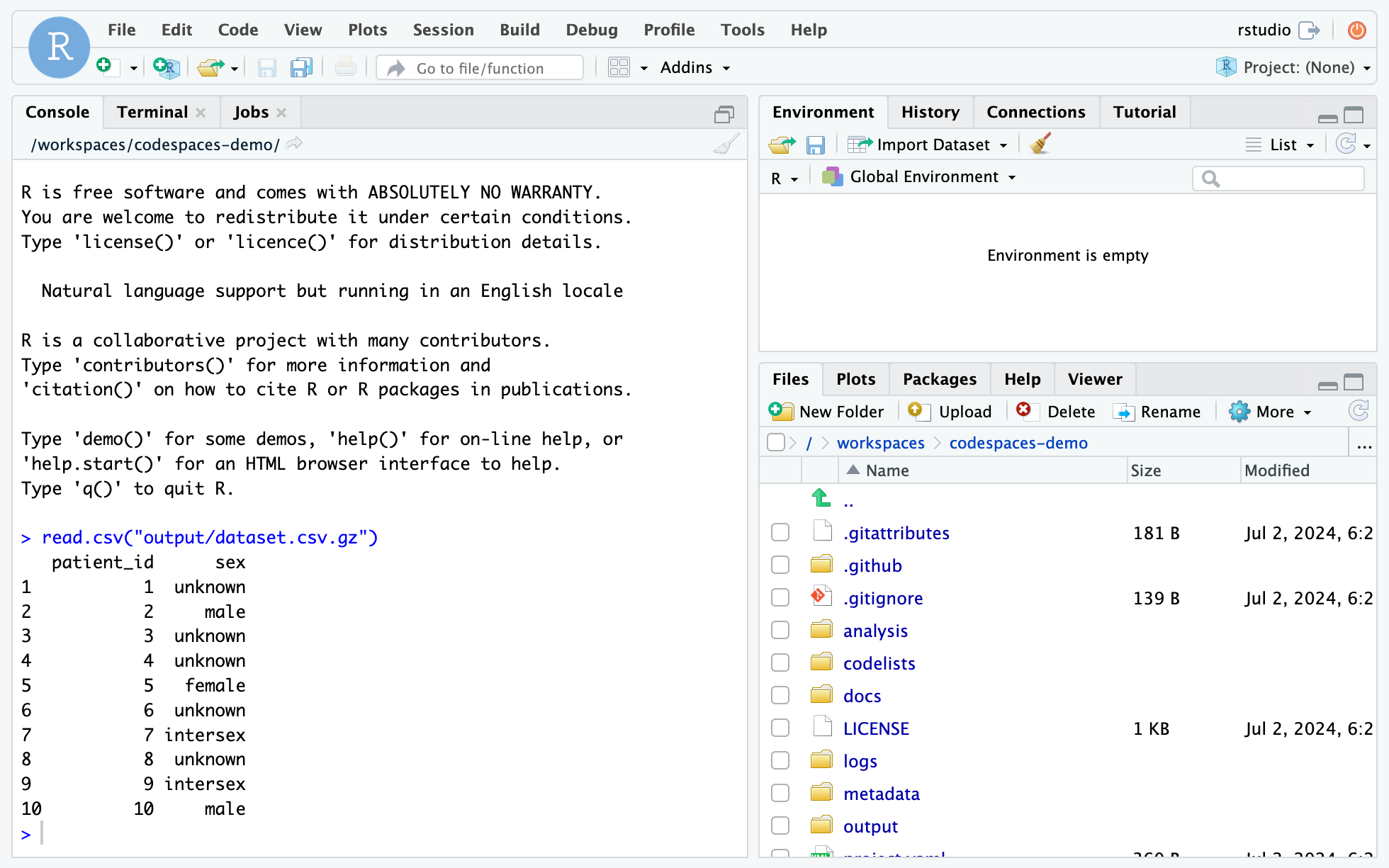
Task: Open the R language selector dropdown
Action: click(785, 178)
